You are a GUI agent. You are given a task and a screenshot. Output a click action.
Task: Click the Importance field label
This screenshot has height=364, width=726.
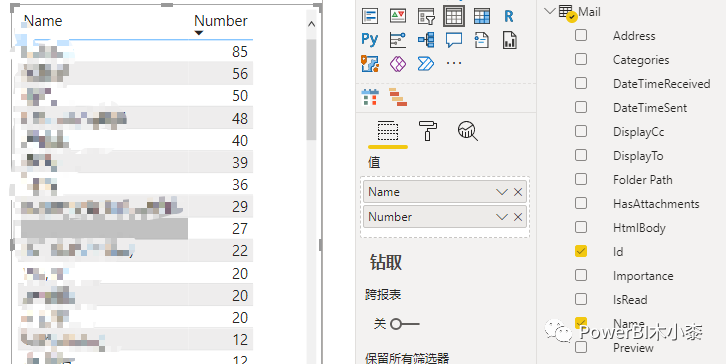coord(643,276)
